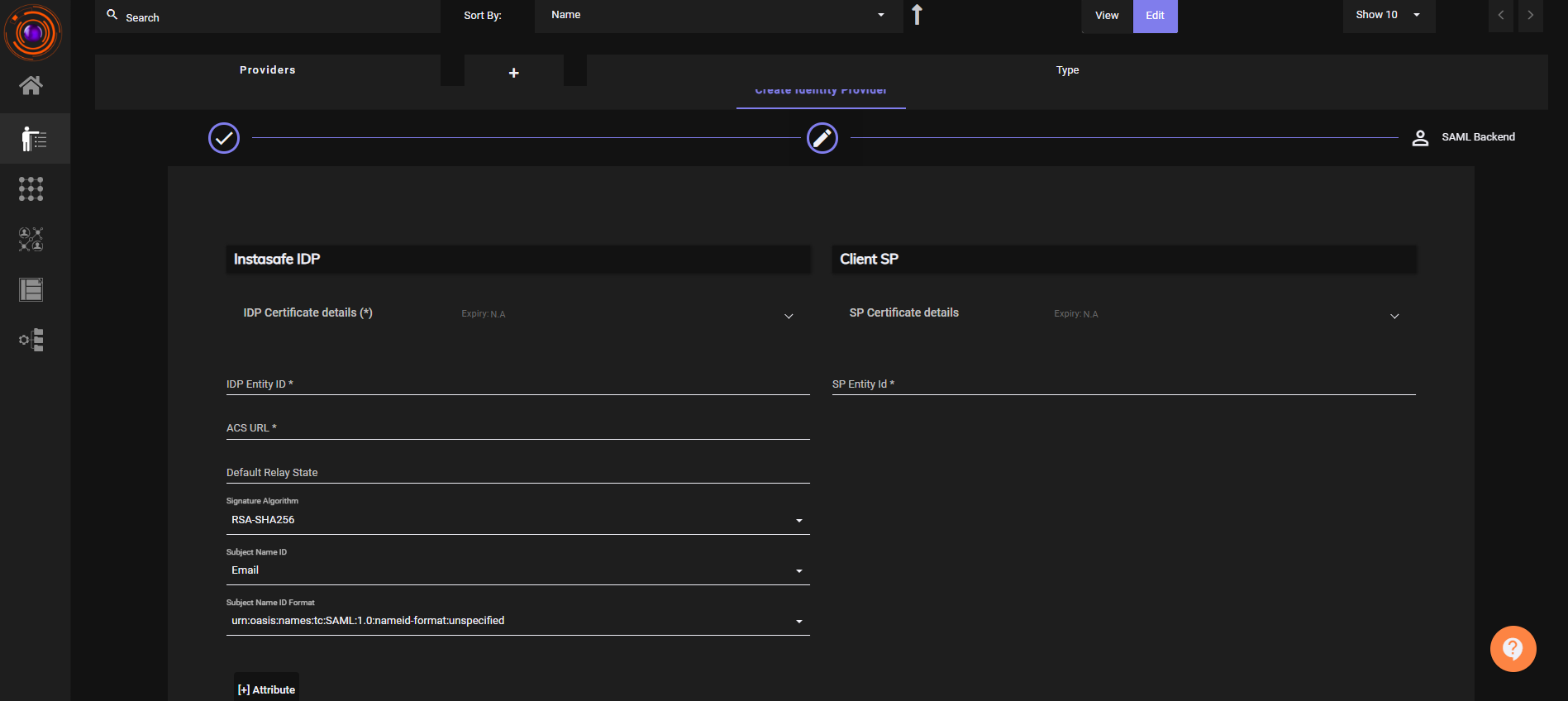Click the SAML Backend label
The image size is (1568, 701).
pos(1479,137)
